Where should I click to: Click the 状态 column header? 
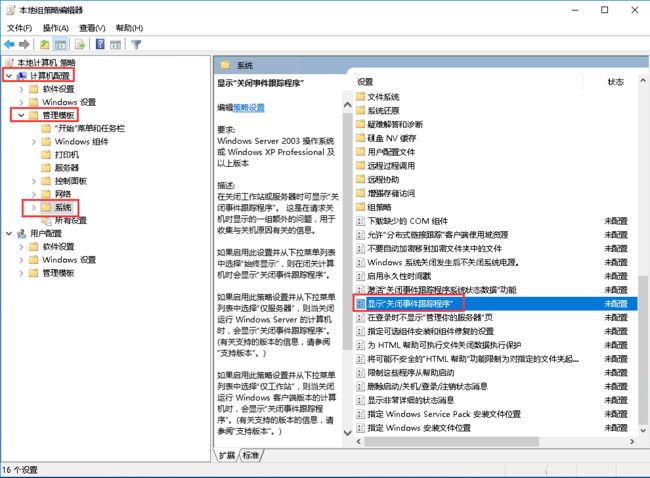(x=616, y=82)
